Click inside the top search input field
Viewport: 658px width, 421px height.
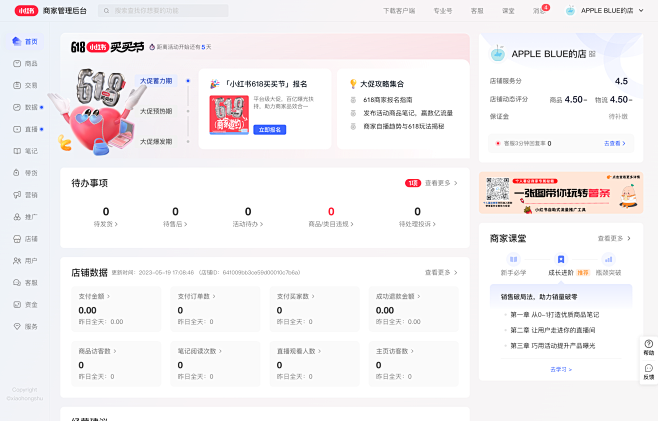(x=163, y=11)
